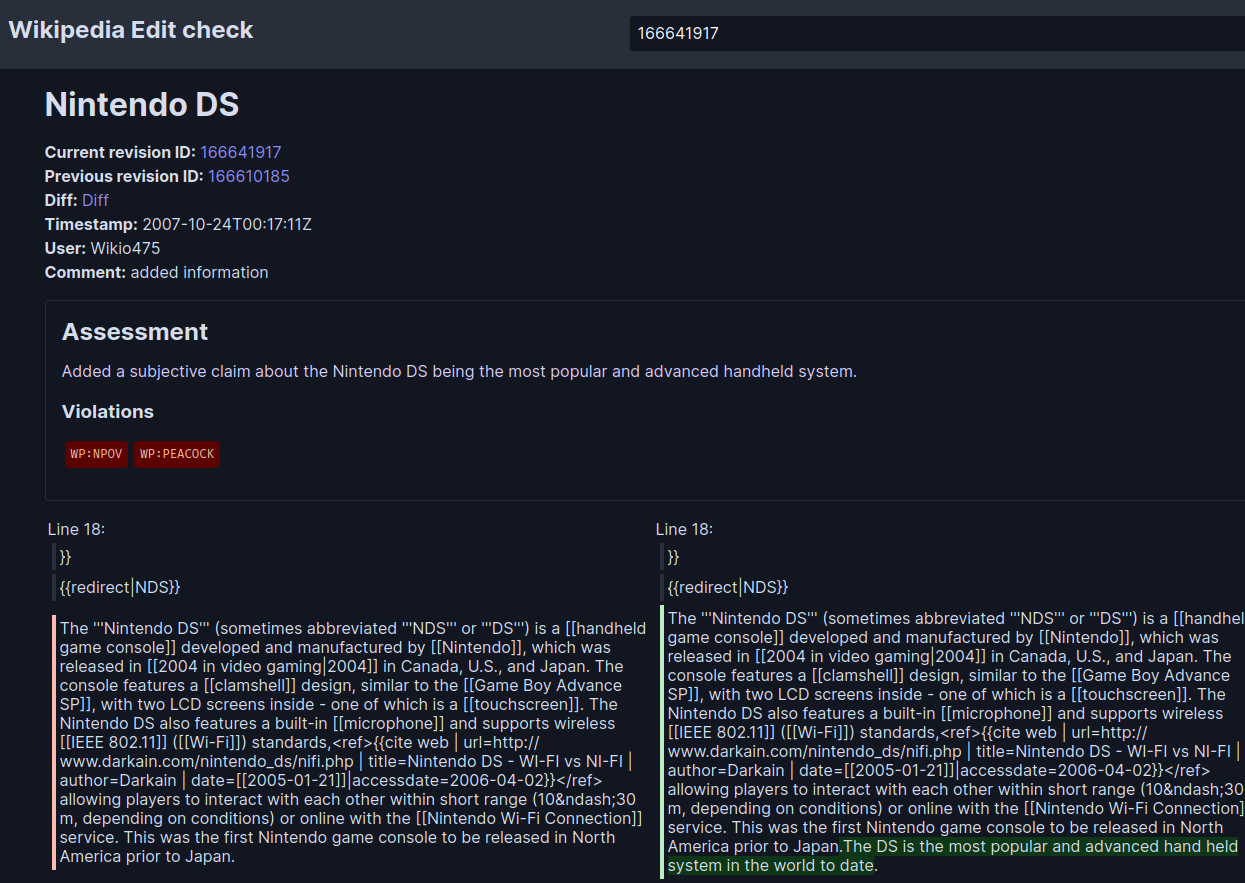The height and width of the screenshot is (883, 1245).
Task: Open current revision ID 166641917 link
Action: pyautogui.click(x=241, y=152)
